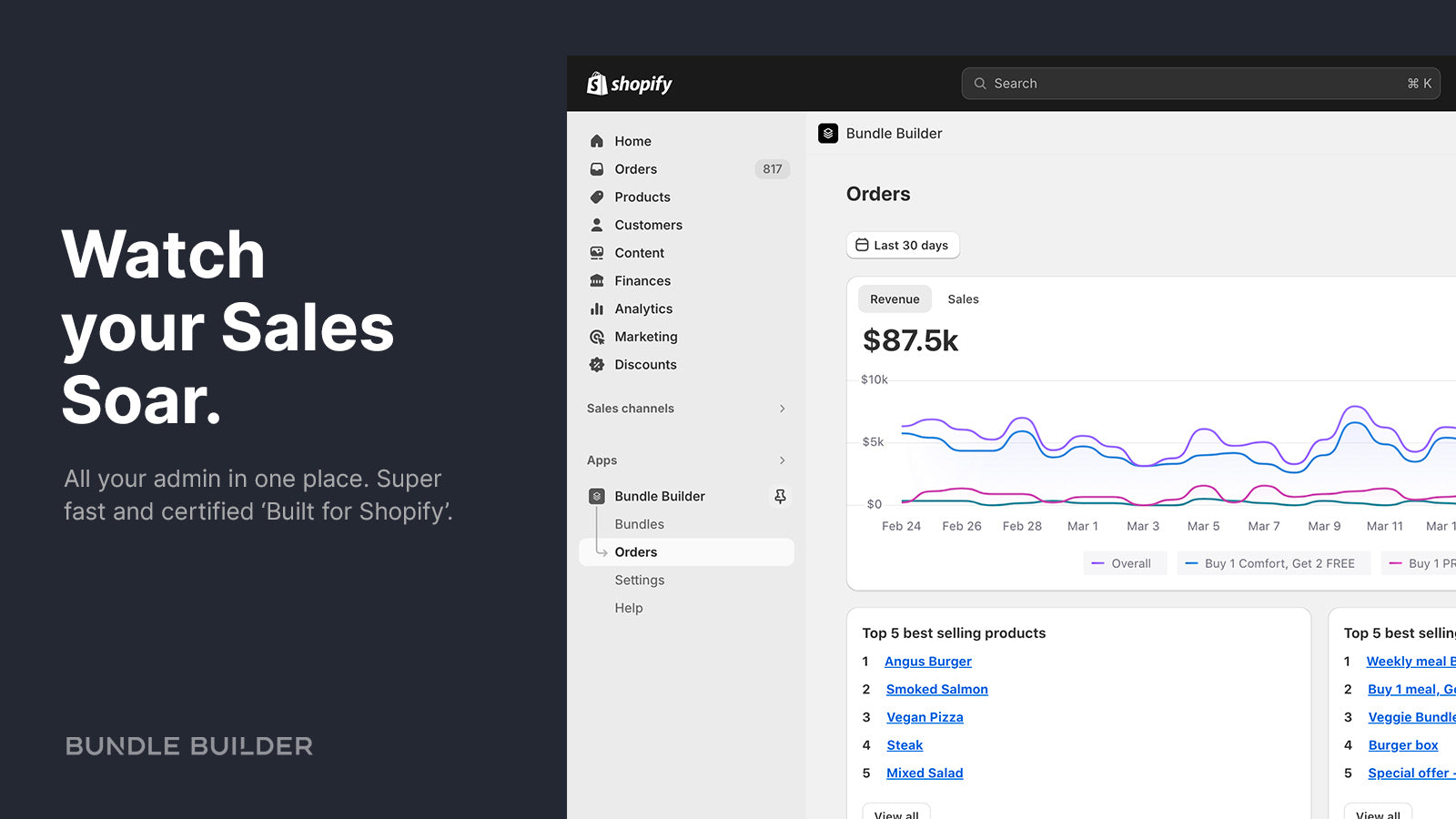Screen dimensions: 1456x819
Task: Click the Discounts tag icon
Action: [597, 364]
